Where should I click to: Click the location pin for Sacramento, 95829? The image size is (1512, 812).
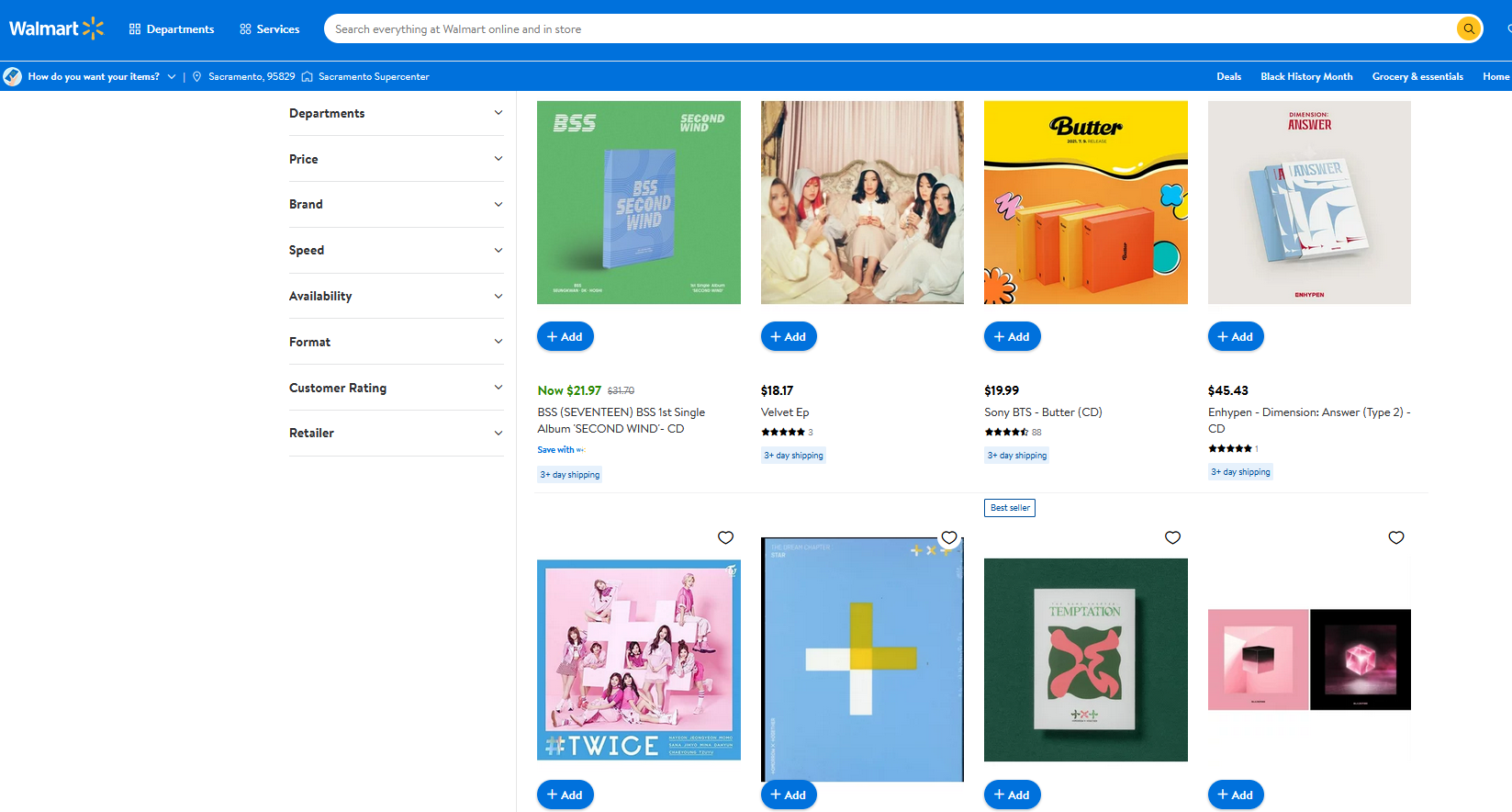pos(196,77)
